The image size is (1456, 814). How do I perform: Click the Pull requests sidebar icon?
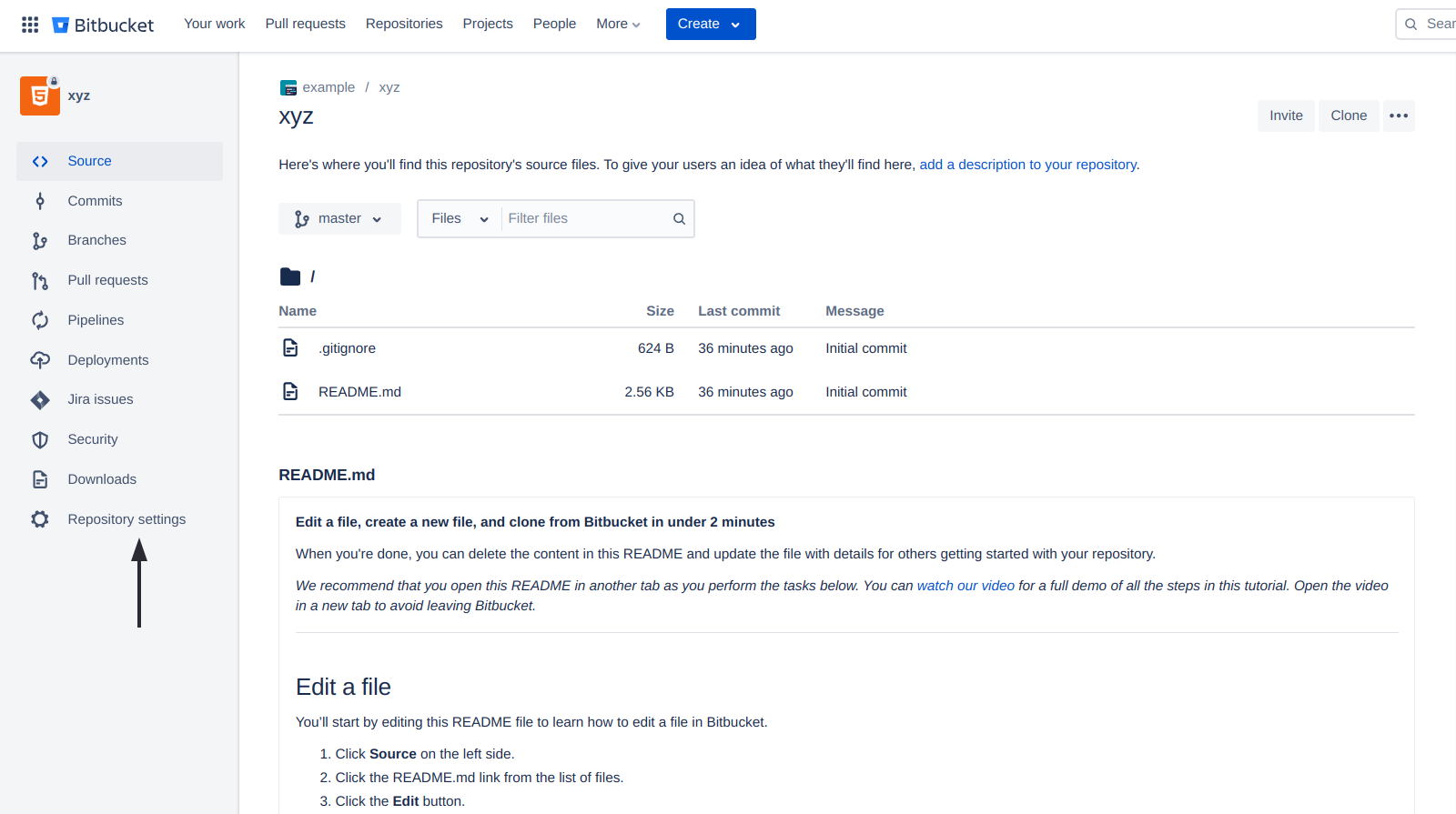[x=40, y=280]
